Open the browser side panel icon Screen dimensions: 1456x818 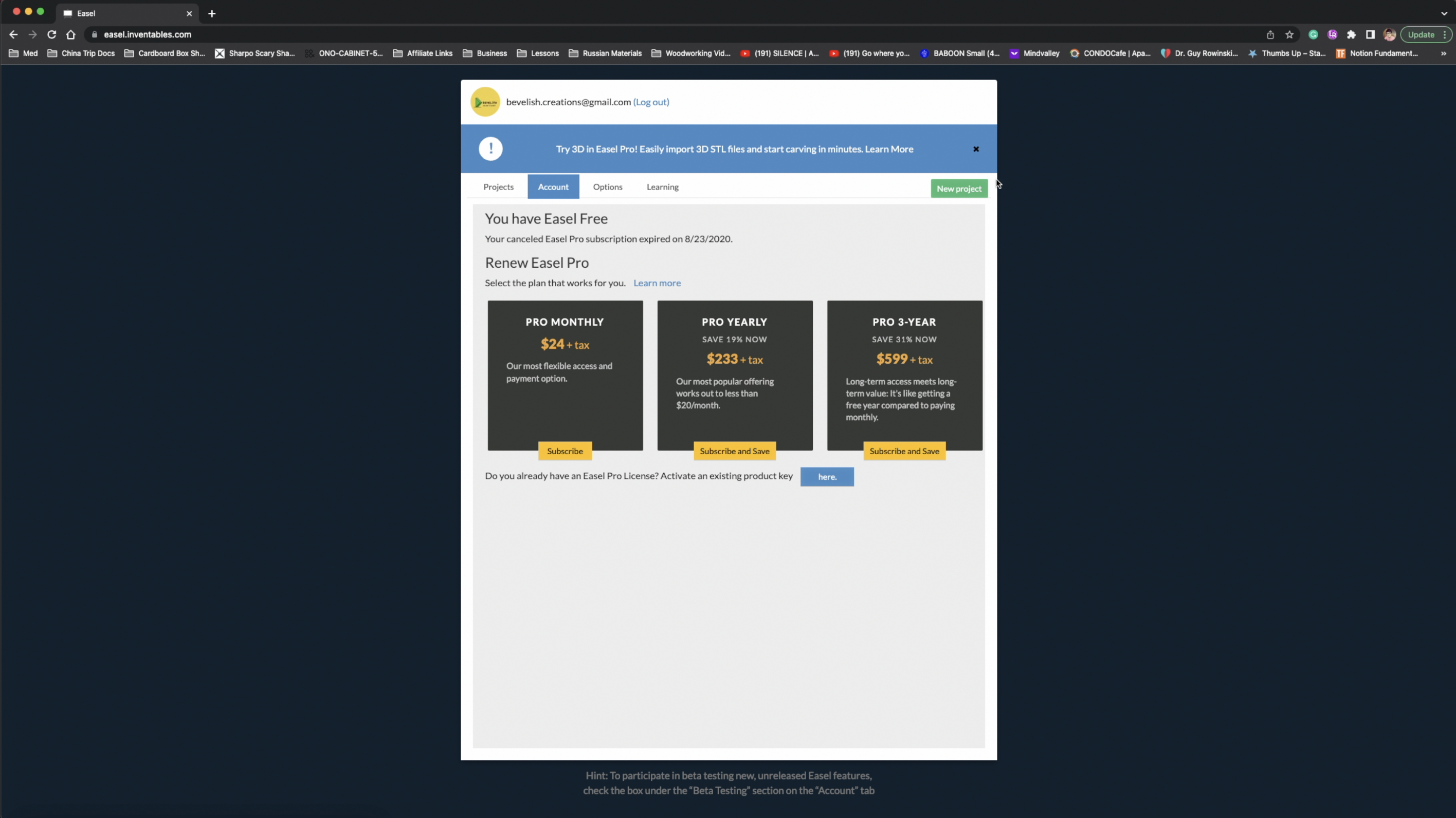1370,34
